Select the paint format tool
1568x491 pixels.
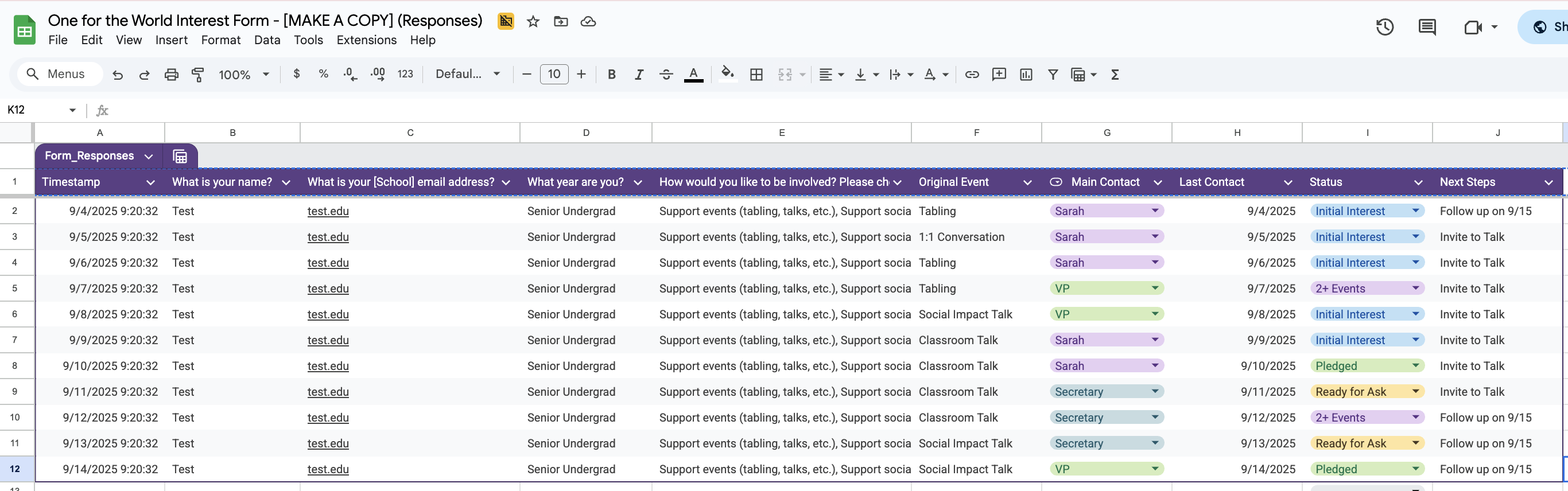(198, 74)
